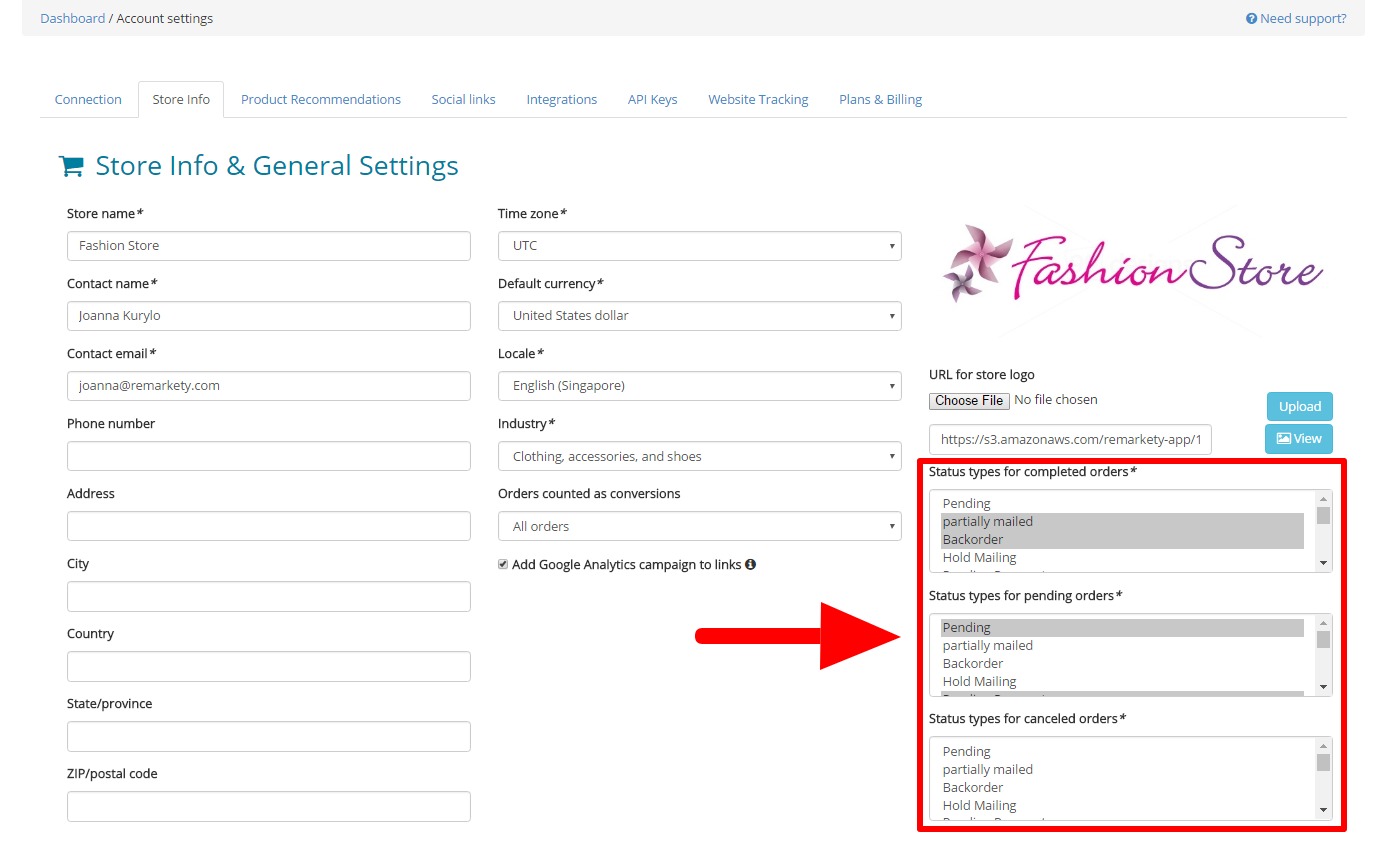This screenshot has width=1385, height=847.
Task: Switch to the Connection tab
Action: 88,99
